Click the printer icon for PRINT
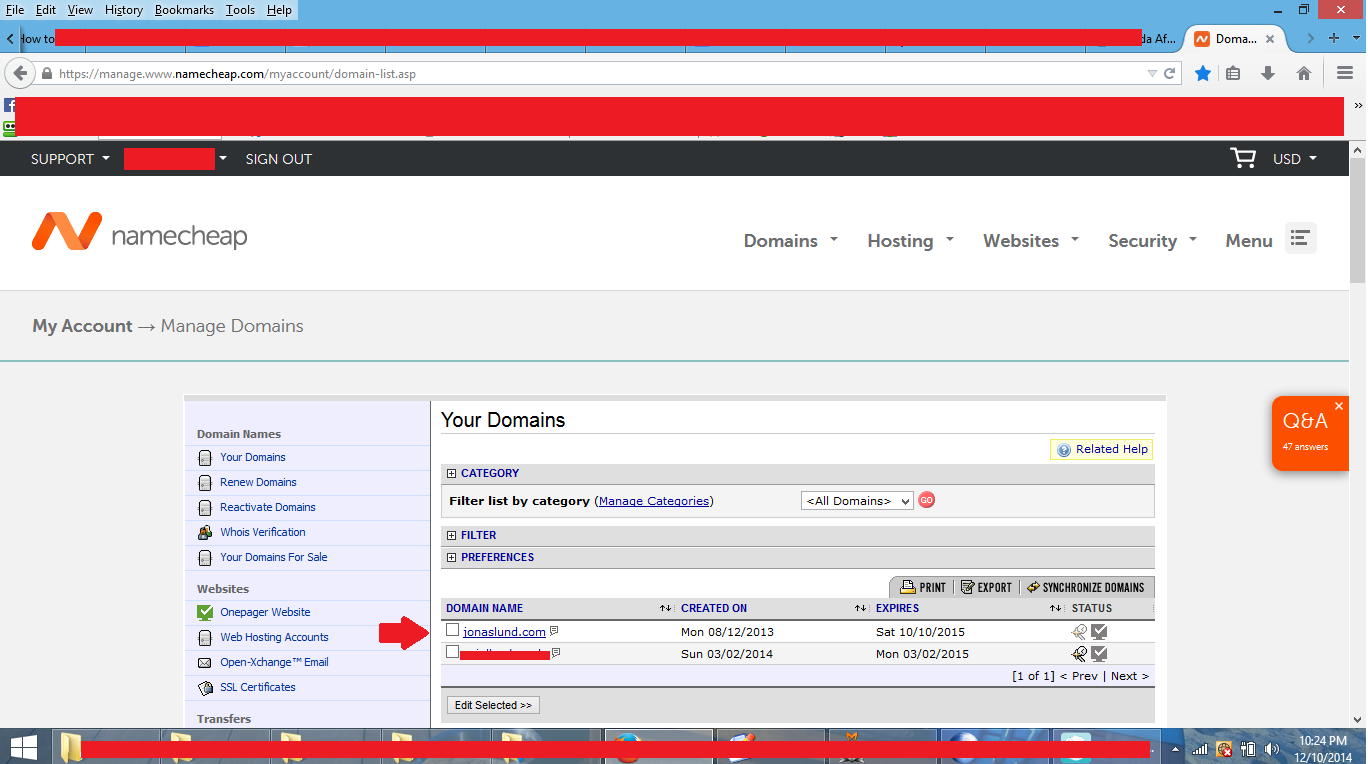 click(x=908, y=587)
